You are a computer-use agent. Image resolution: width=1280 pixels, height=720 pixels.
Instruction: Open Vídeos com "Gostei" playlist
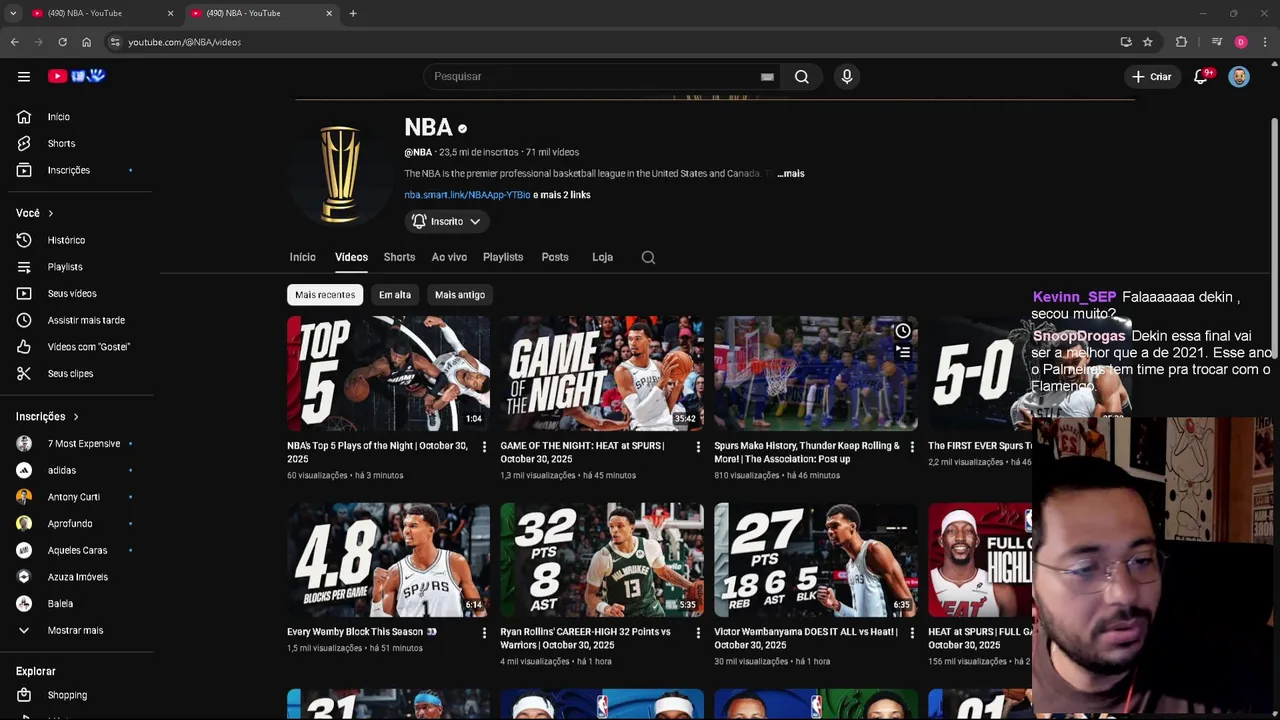pyautogui.click(x=77, y=347)
